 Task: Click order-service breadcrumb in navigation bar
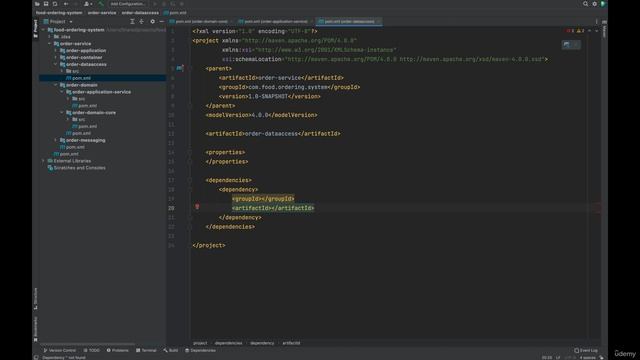pyautogui.click(x=102, y=13)
